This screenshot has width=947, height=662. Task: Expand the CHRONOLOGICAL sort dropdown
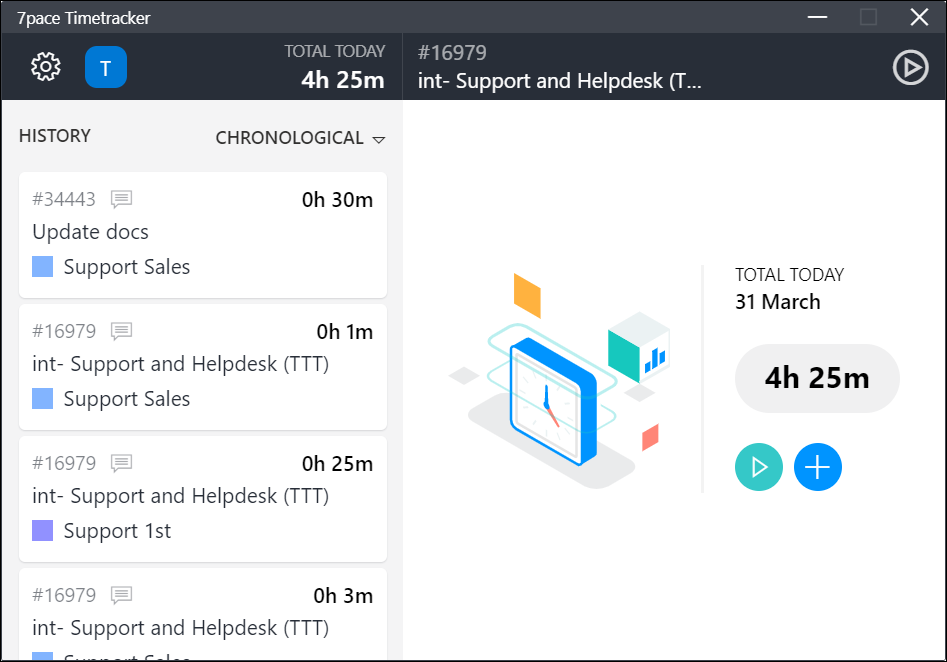tap(300, 138)
